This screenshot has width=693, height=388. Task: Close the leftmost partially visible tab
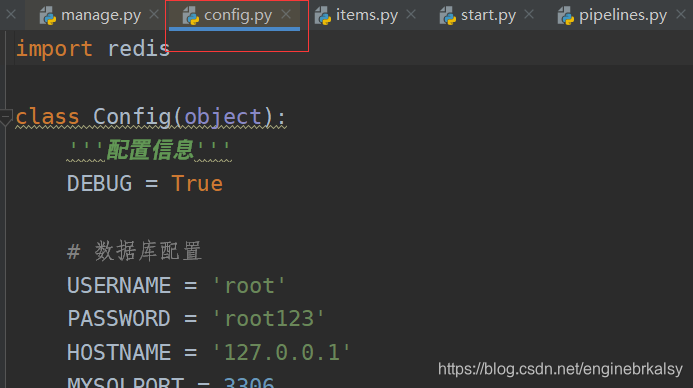[x=11, y=15]
